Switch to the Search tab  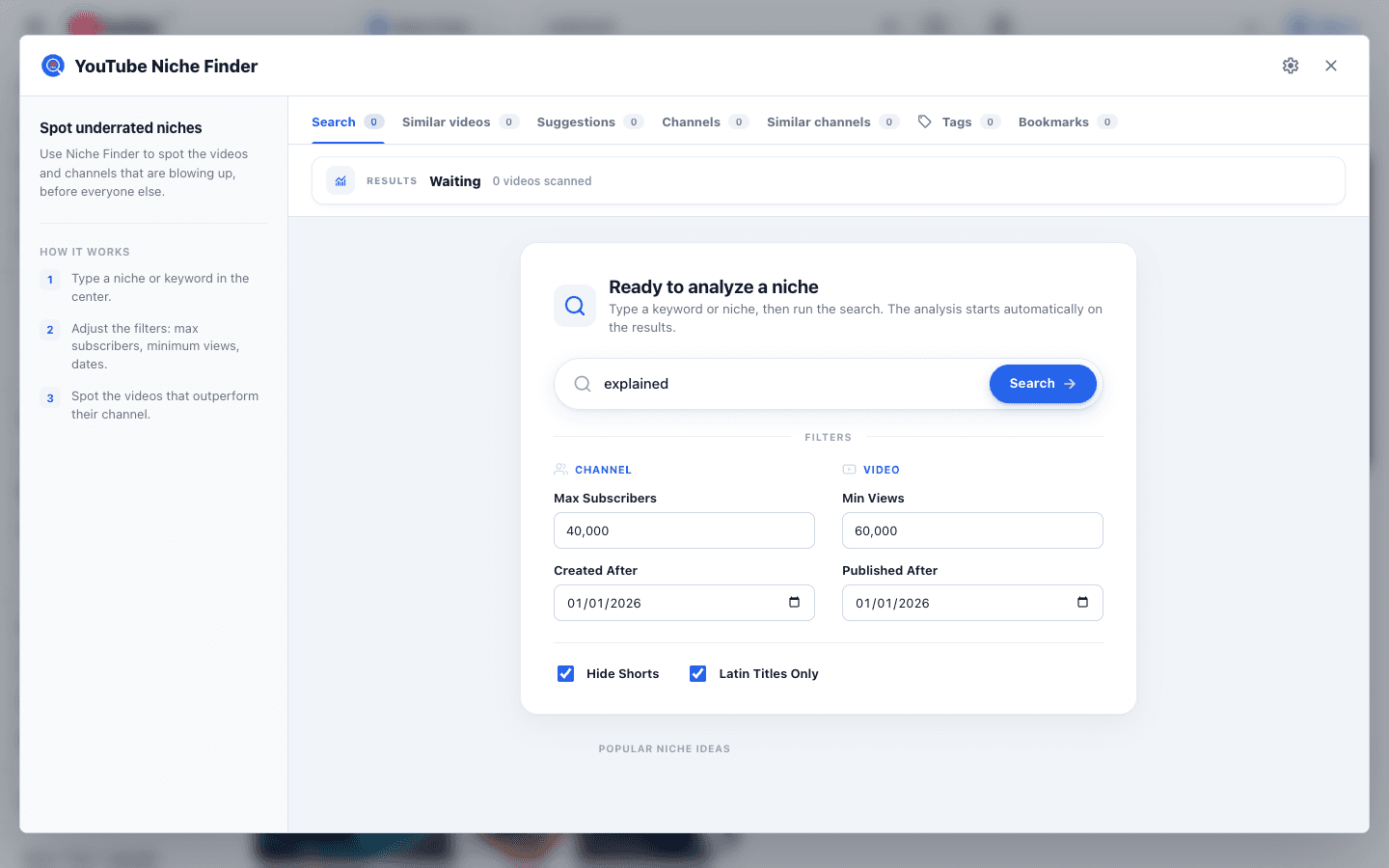348,122
